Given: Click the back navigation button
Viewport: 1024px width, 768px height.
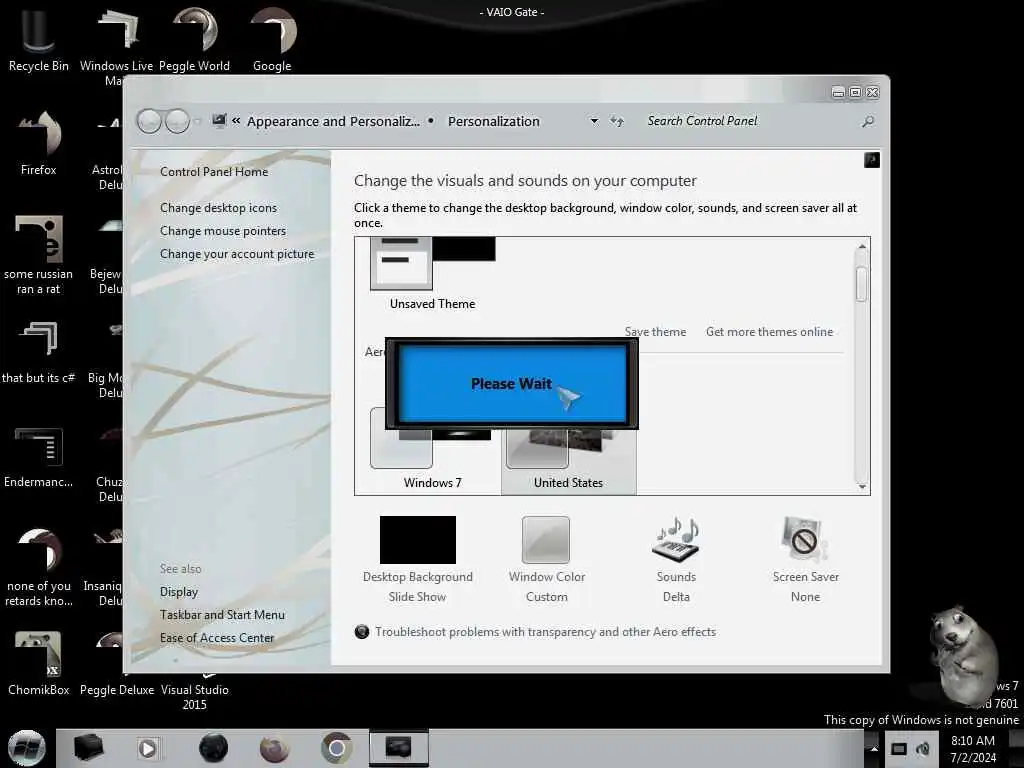Looking at the screenshot, I should [150, 121].
